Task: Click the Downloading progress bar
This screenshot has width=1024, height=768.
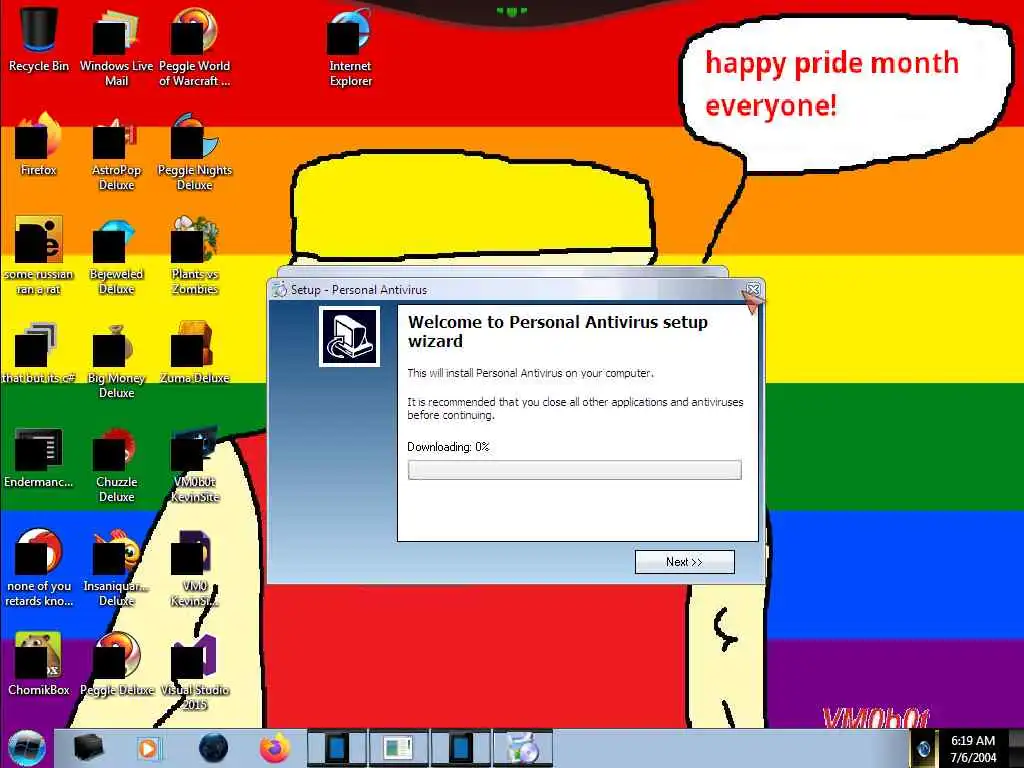Action: (575, 470)
